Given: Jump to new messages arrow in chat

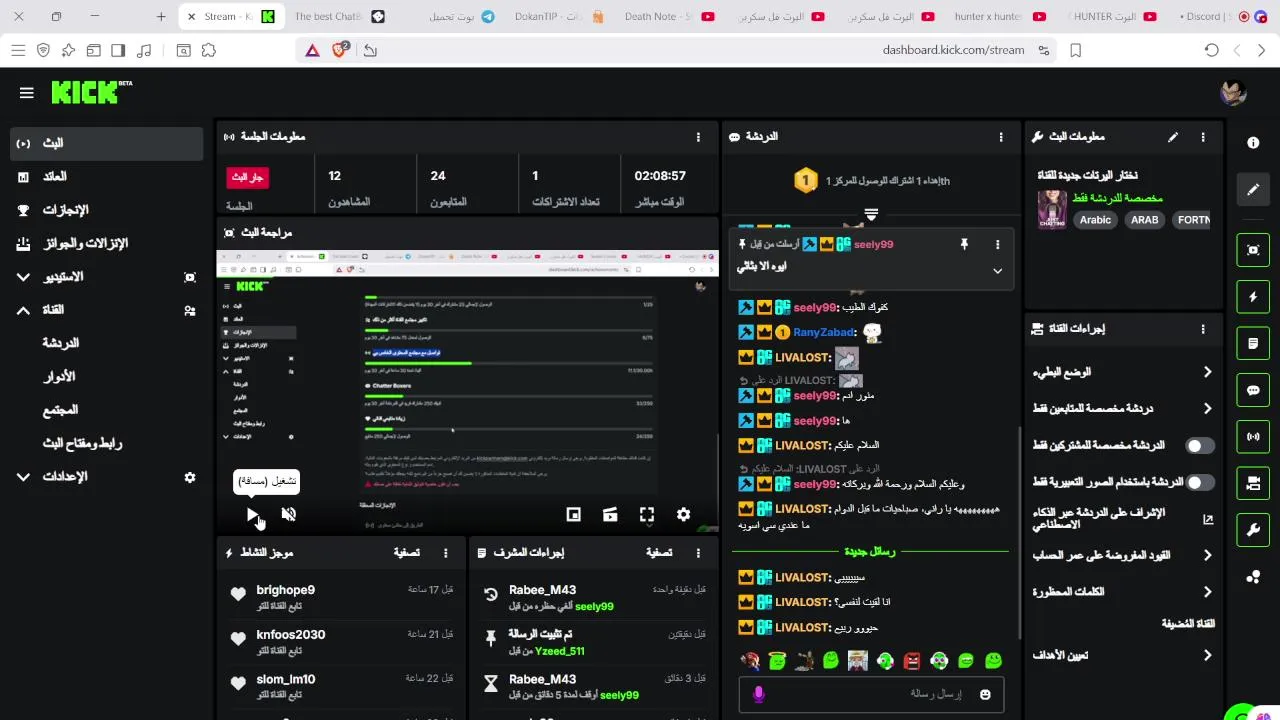Looking at the screenshot, I should coord(871,214).
